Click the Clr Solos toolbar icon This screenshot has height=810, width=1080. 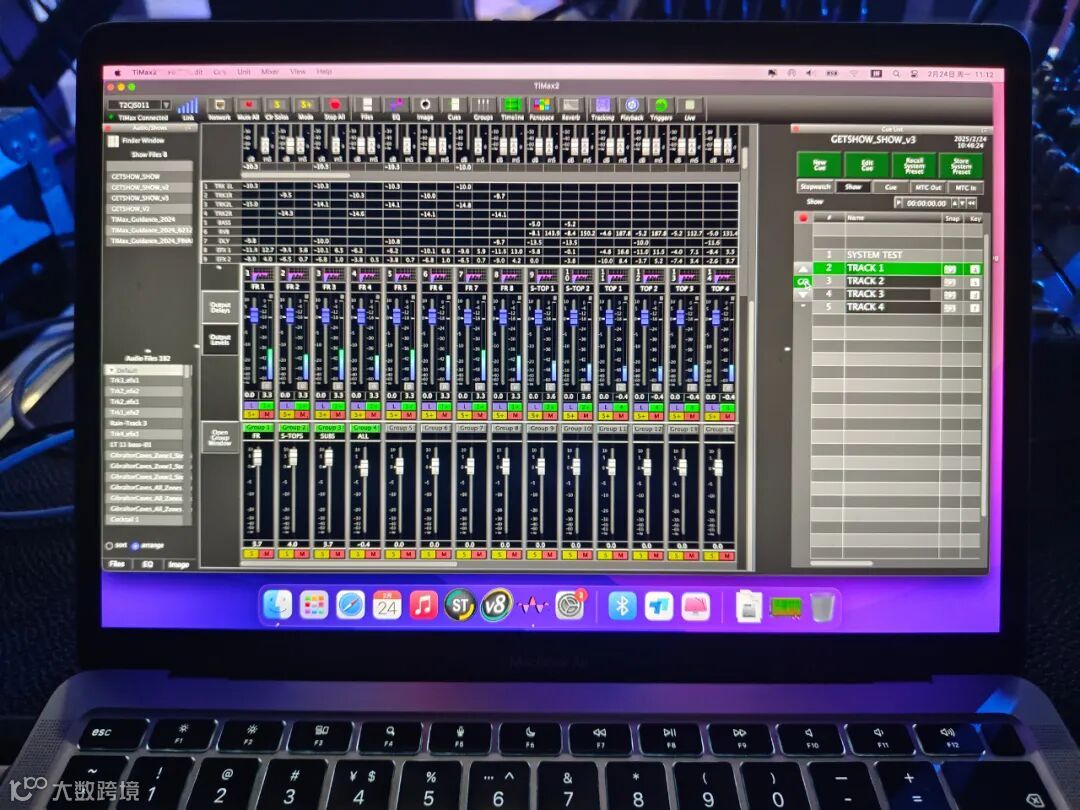pos(277,105)
